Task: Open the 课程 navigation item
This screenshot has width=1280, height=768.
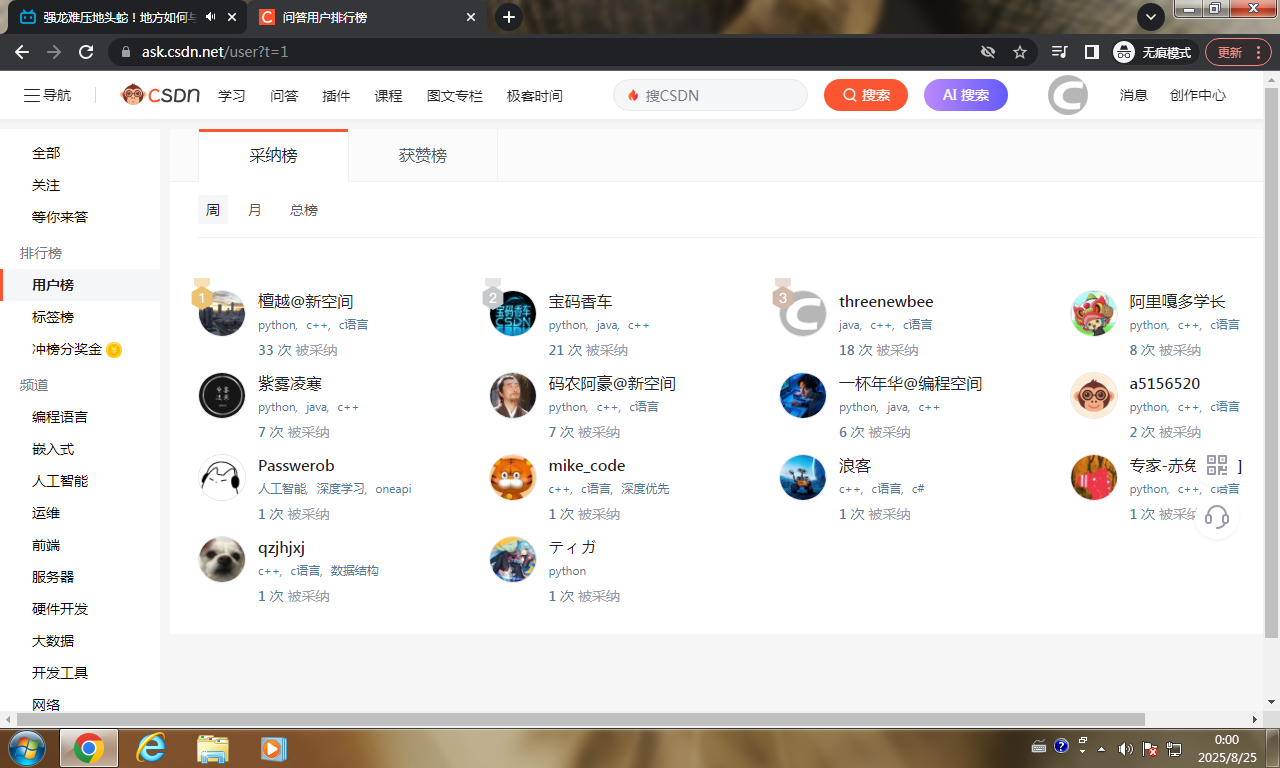Action: point(388,96)
